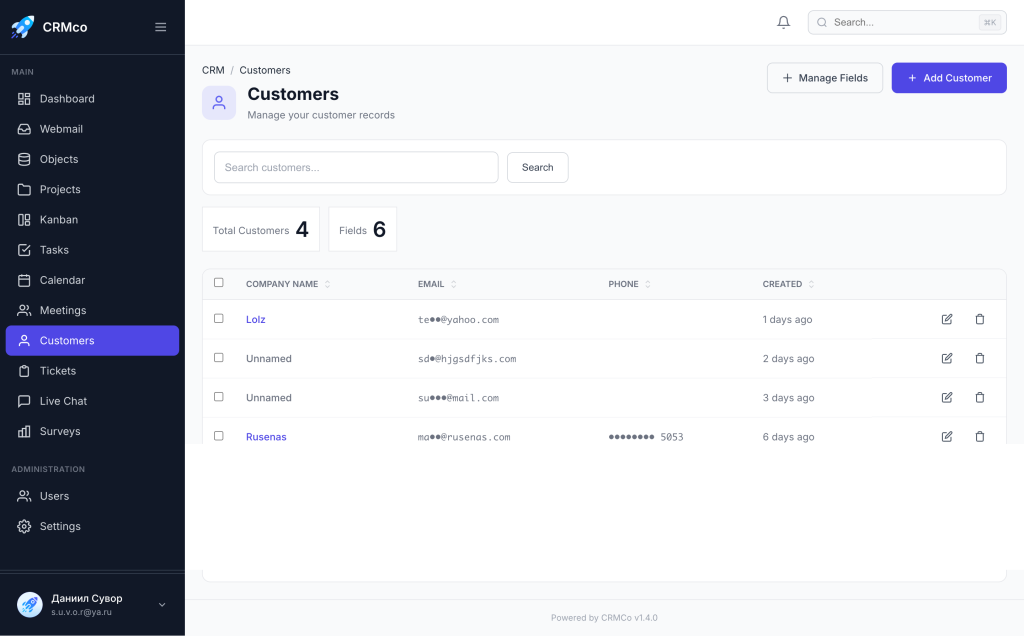Sort by Company Name column arrows
This screenshot has width=1024, height=636.
pos(327,284)
